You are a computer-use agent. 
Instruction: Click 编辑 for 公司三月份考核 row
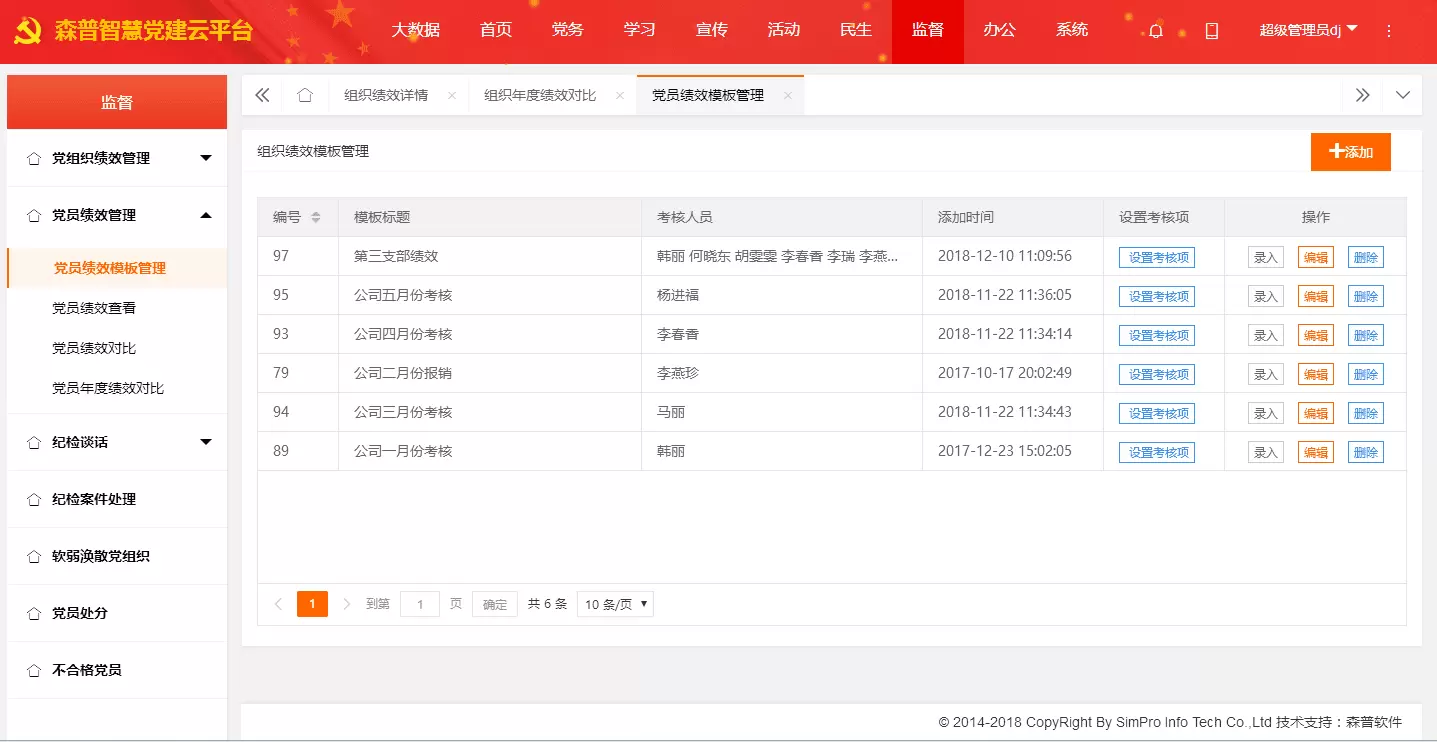click(x=1316, y=413)
